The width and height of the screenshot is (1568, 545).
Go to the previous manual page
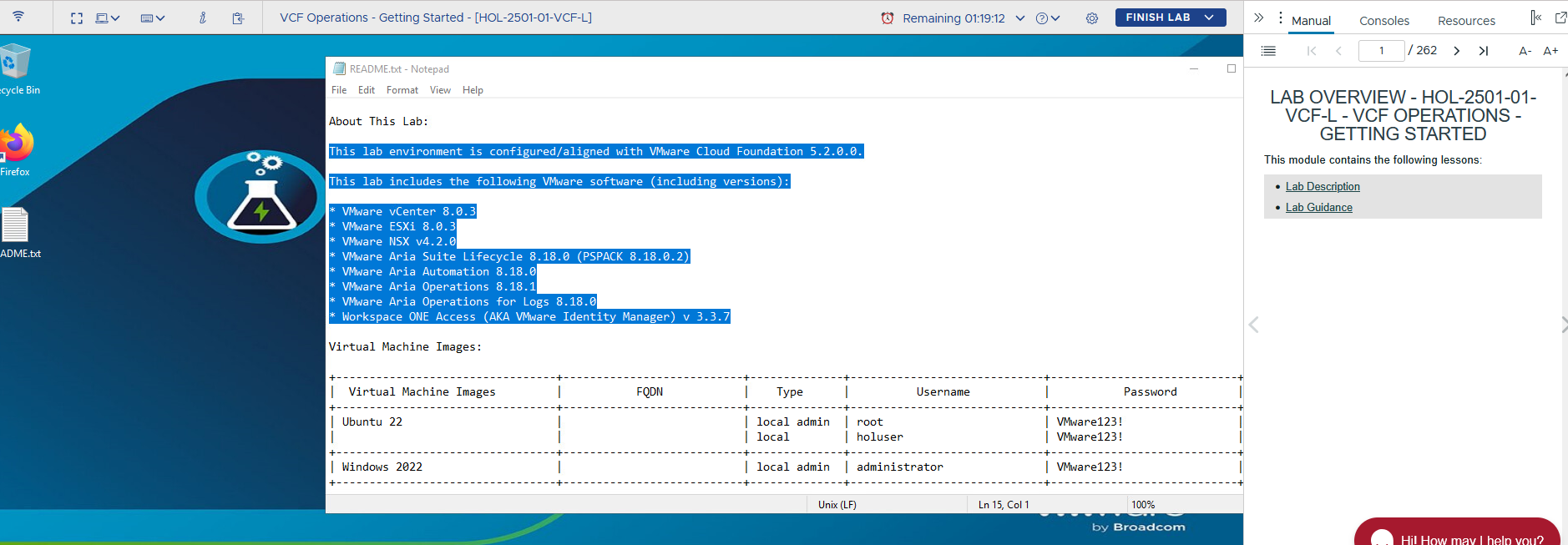(1338, 51)
